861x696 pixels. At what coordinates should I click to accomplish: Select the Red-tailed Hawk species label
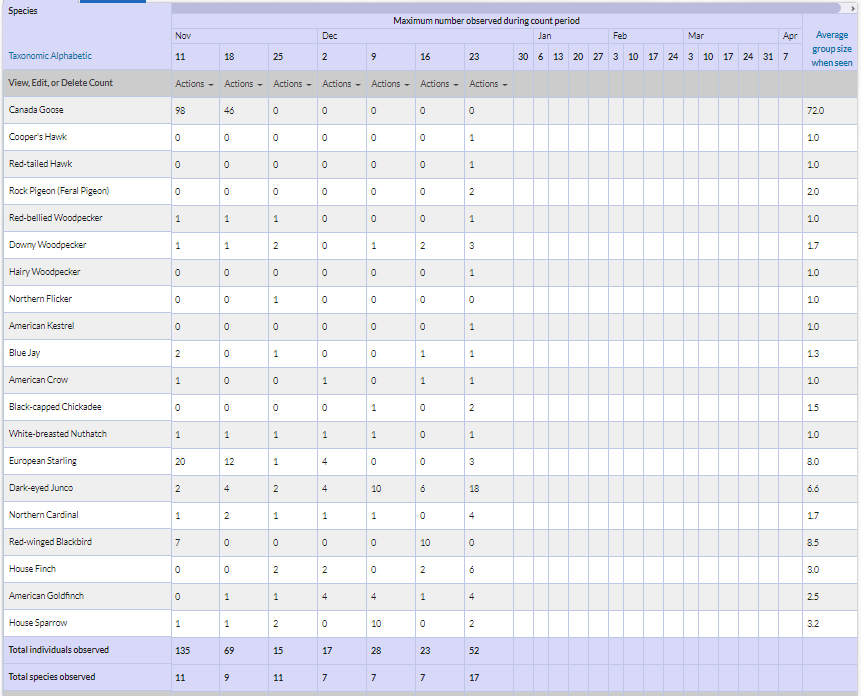(41, 164)
